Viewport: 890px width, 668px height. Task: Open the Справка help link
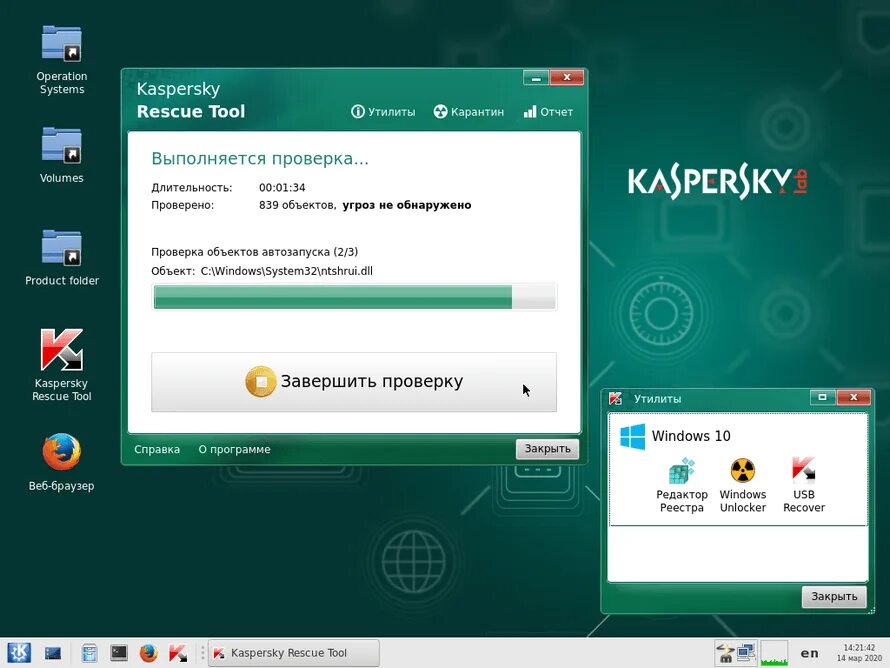[x=157, y=449]
